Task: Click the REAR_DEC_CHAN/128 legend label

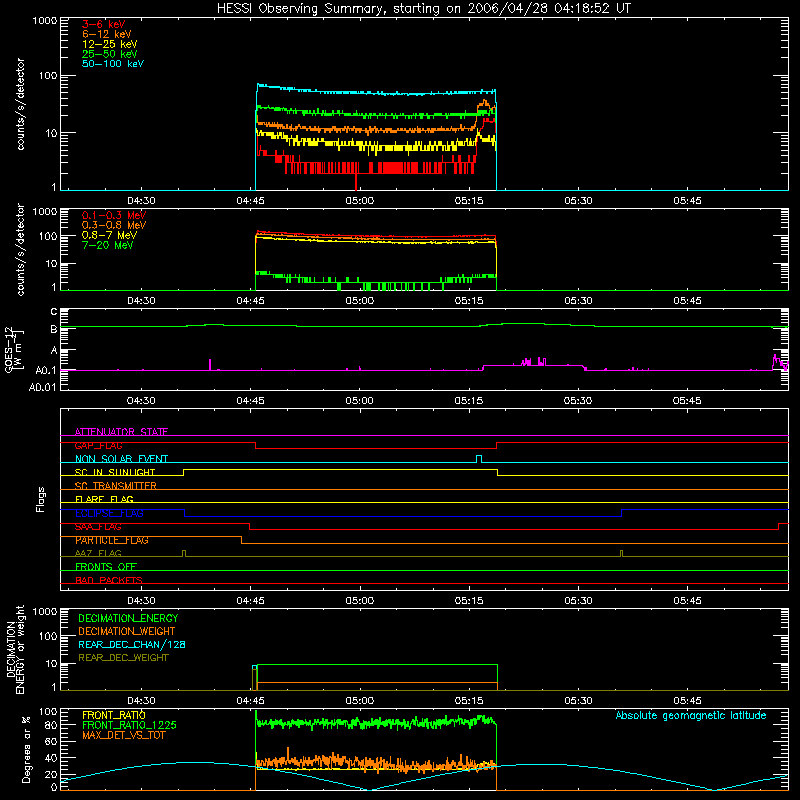Action: click(132, 644)
